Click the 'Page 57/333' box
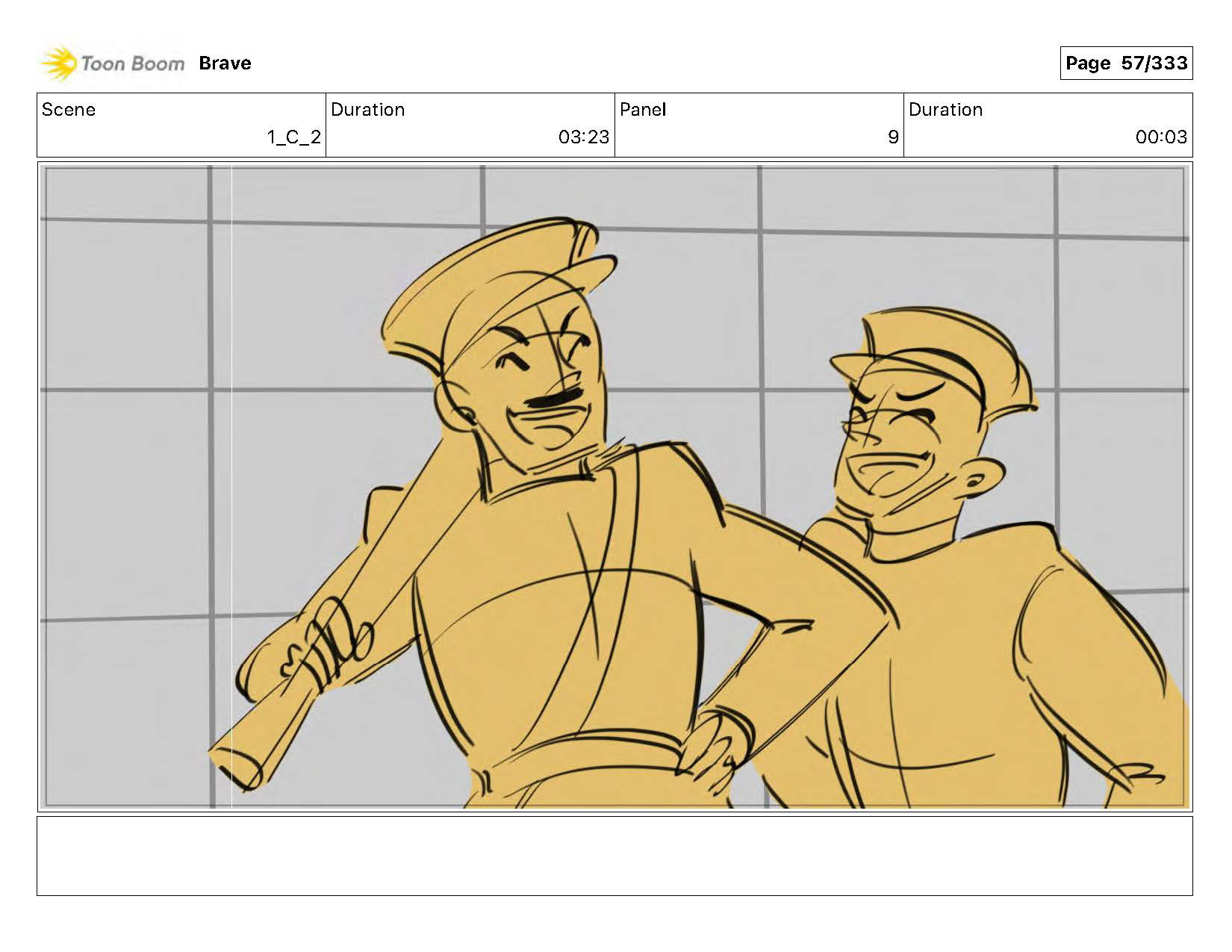Screen dimensions: 1232x952 pyautogui.click(x=1126, y=63)
